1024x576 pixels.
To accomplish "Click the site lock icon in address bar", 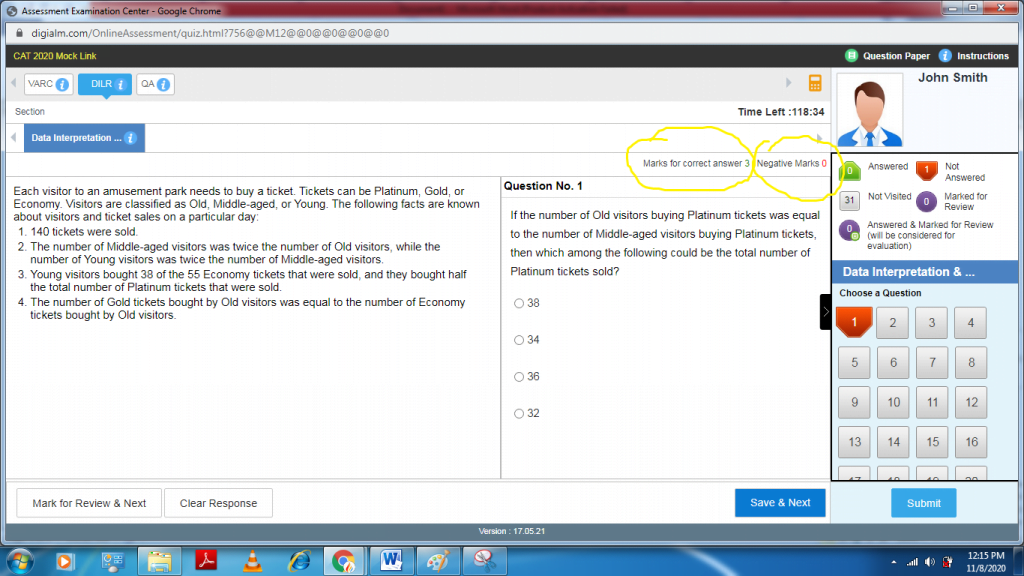I will tap(19, 33).
